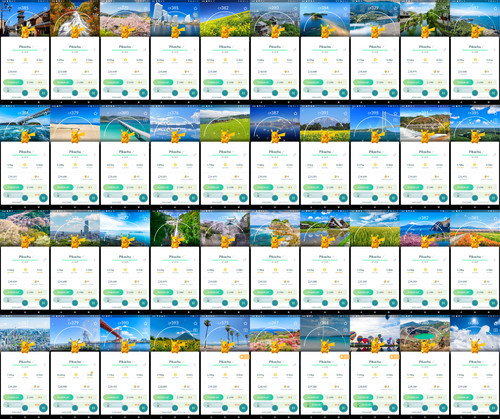Close the mountain lake reflection Pikachu card
The image size is (500, 419).
point(175,198)
